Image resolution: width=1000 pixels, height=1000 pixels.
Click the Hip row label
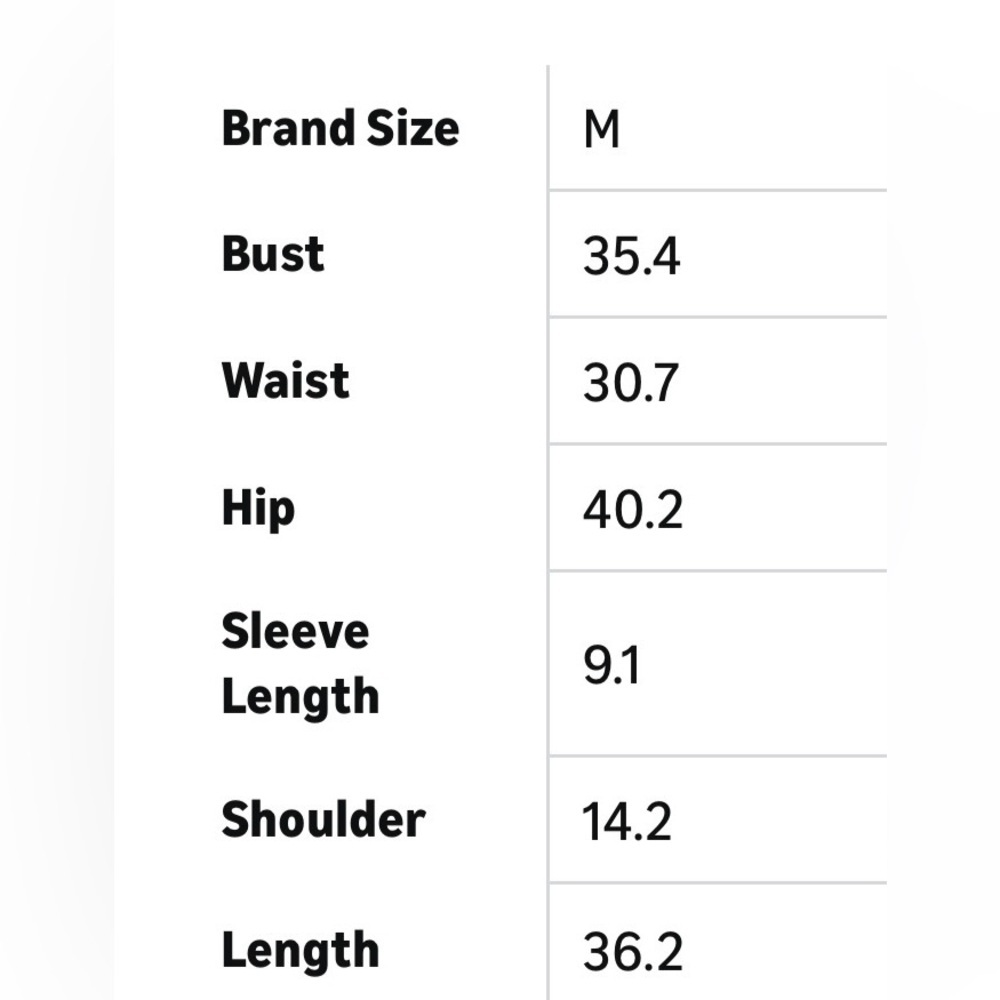point(258,508)
